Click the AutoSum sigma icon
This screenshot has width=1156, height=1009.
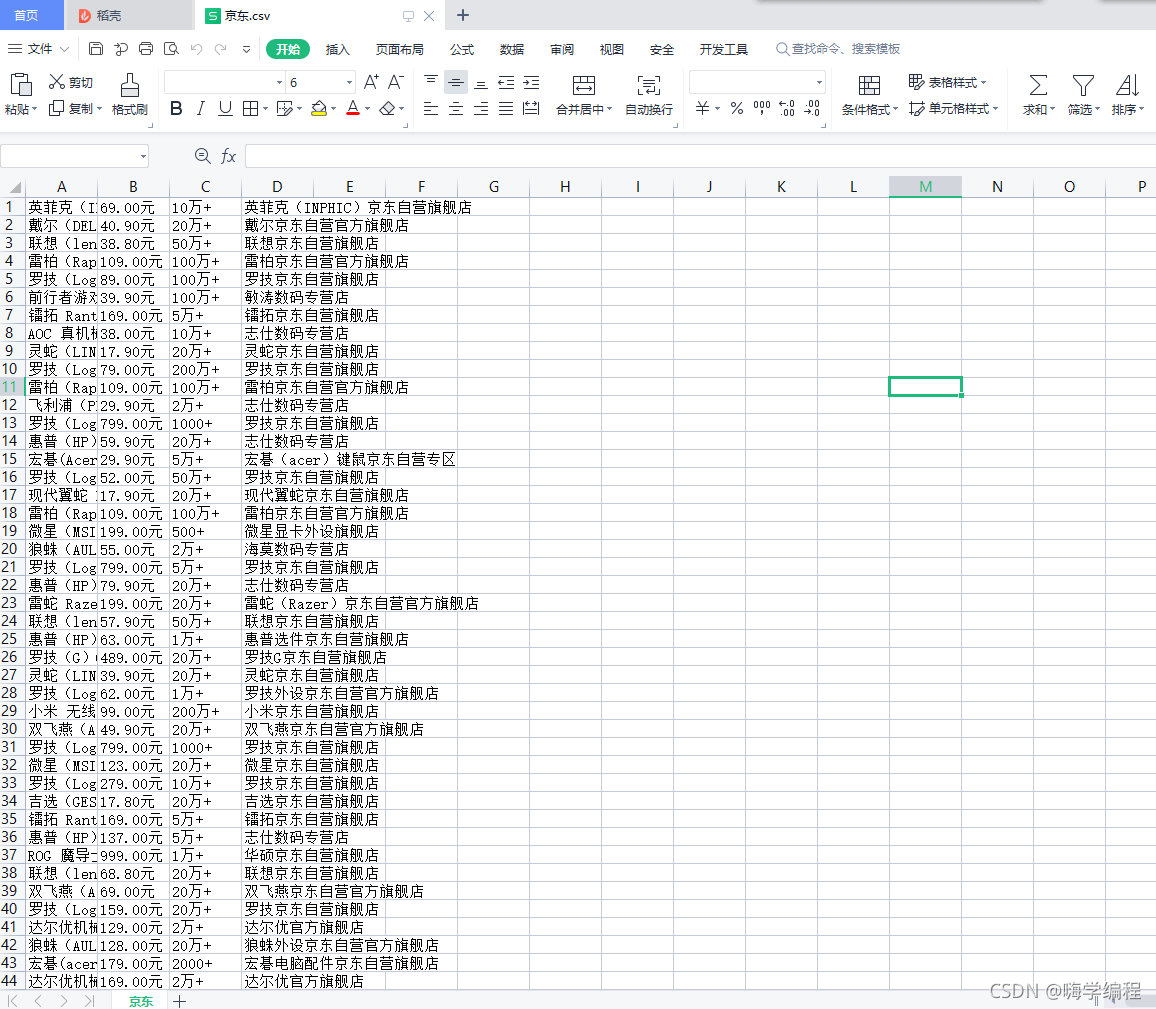click(1038, 85)
